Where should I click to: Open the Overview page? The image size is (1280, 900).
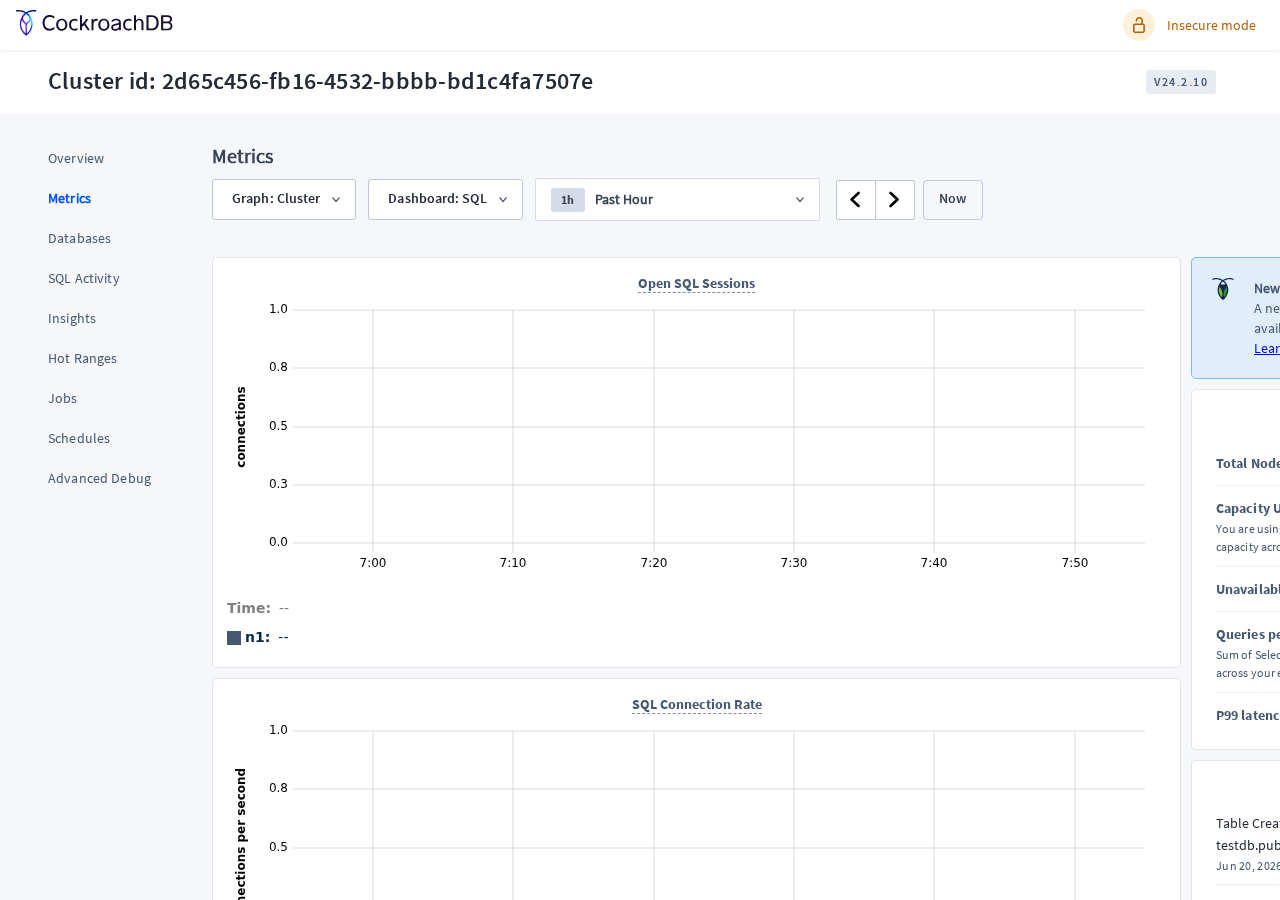[76, 158]
